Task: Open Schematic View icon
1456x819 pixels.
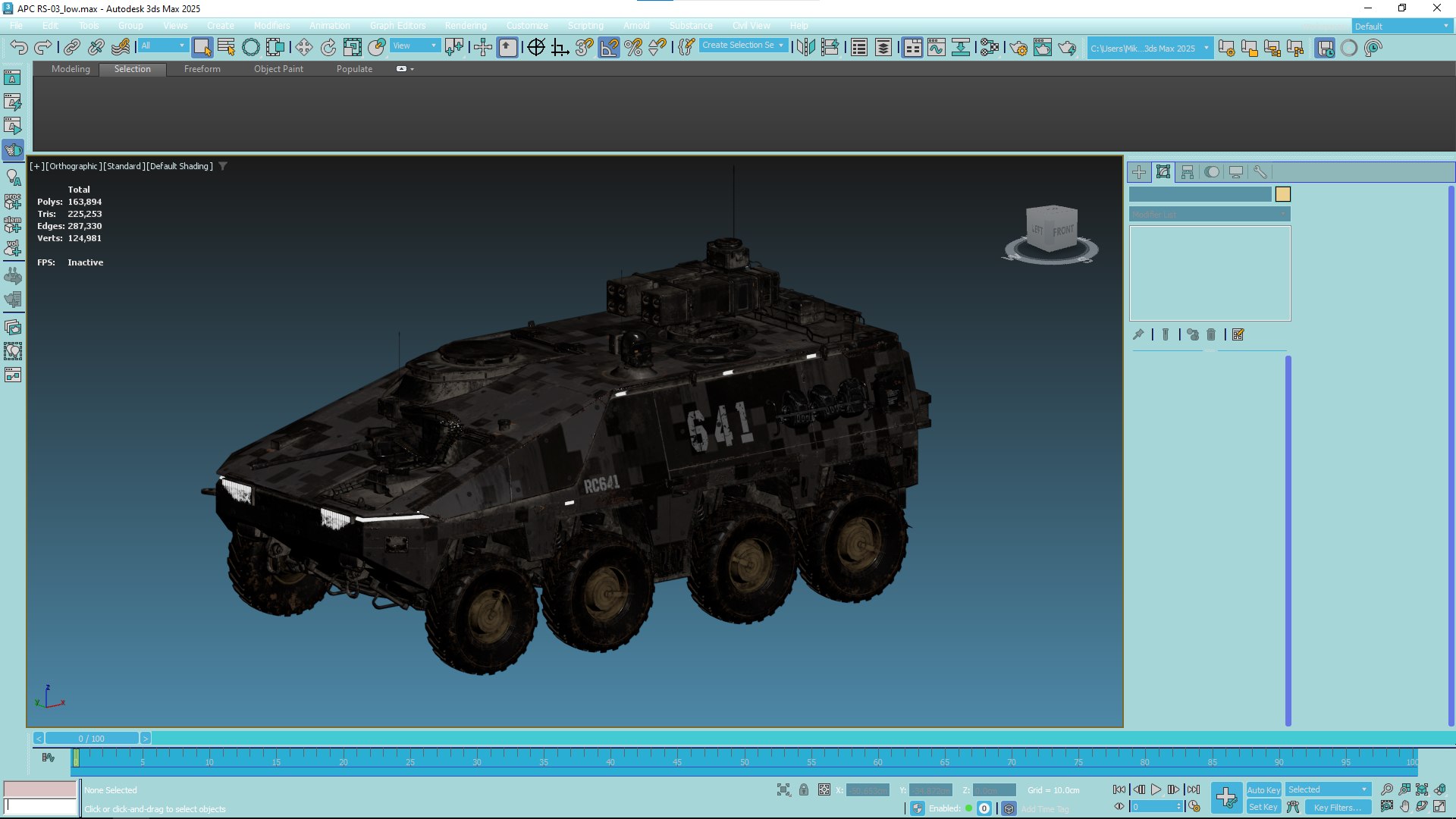Action: point(961,48)
